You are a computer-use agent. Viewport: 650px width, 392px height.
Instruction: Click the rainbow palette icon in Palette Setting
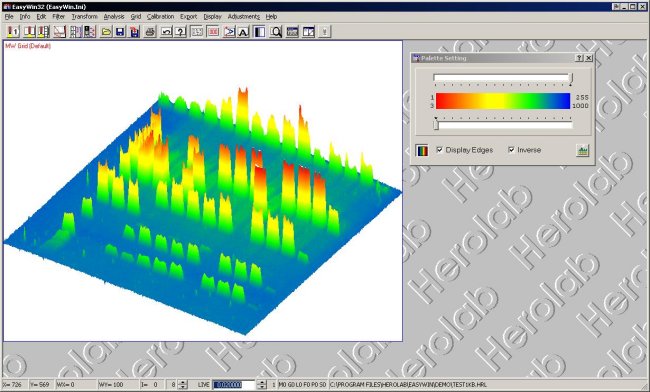422,150
